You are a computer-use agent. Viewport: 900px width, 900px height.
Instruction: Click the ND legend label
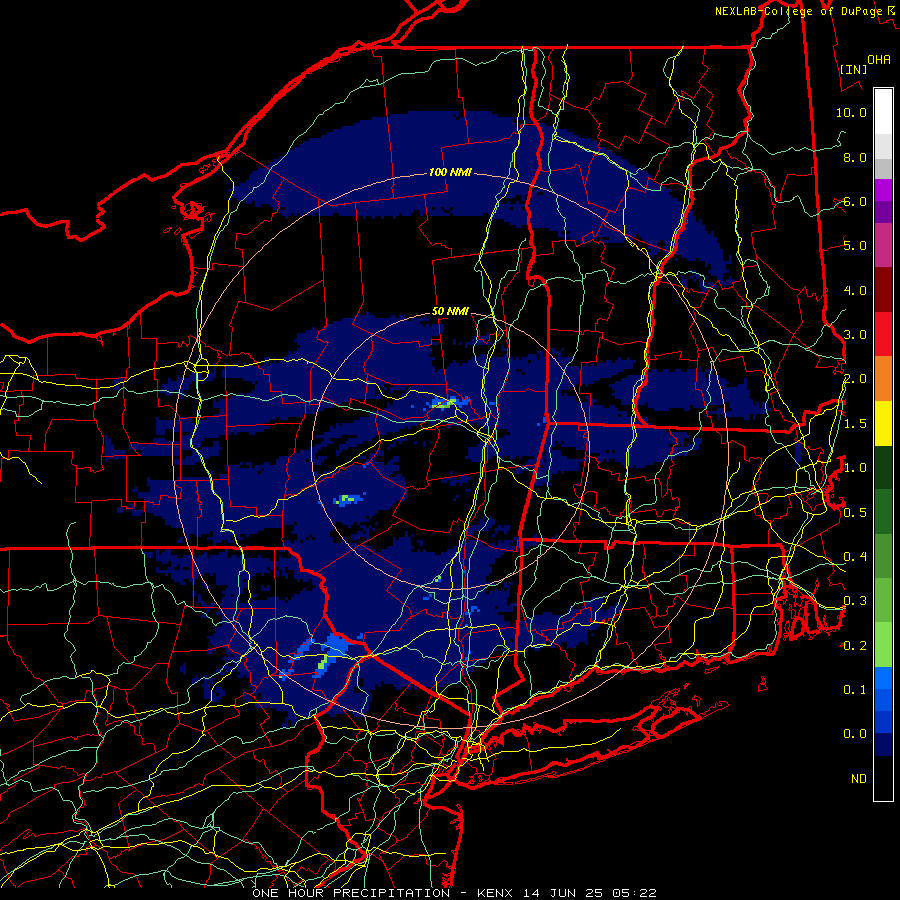click(x=859, y=779)
